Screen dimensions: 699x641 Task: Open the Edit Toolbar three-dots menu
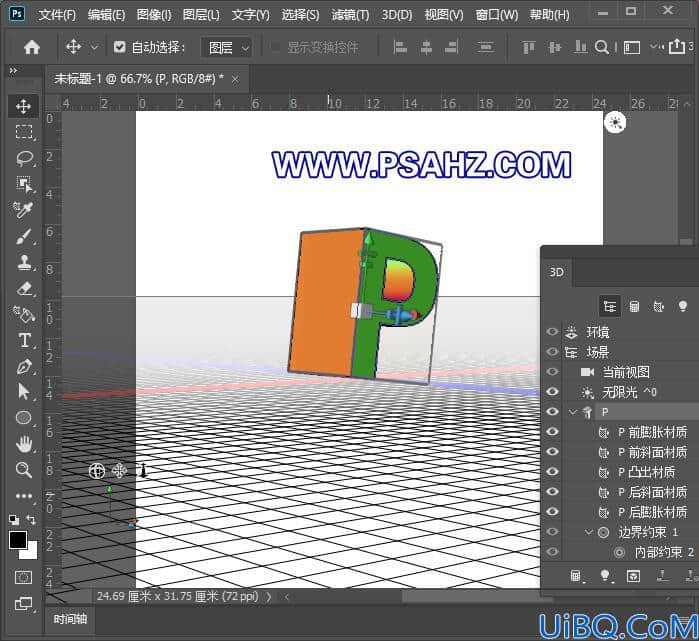(24, 496)
